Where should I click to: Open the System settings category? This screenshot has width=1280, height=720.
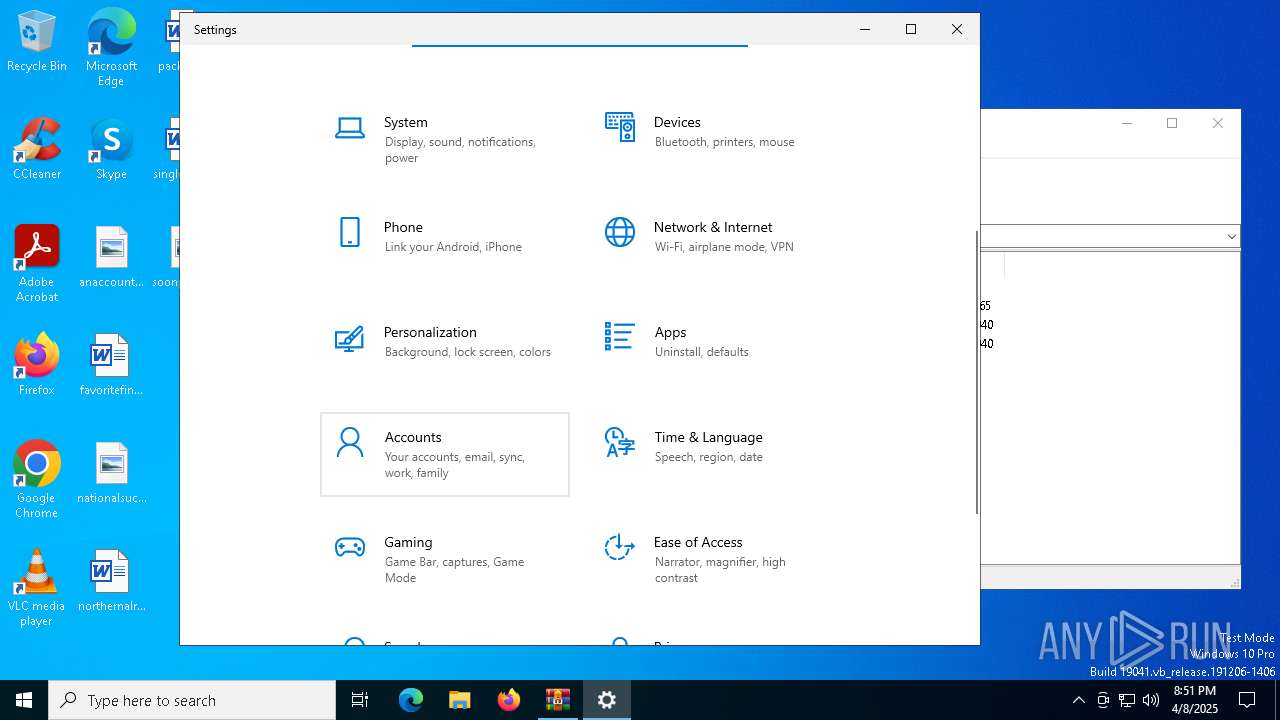coord(445,139)
